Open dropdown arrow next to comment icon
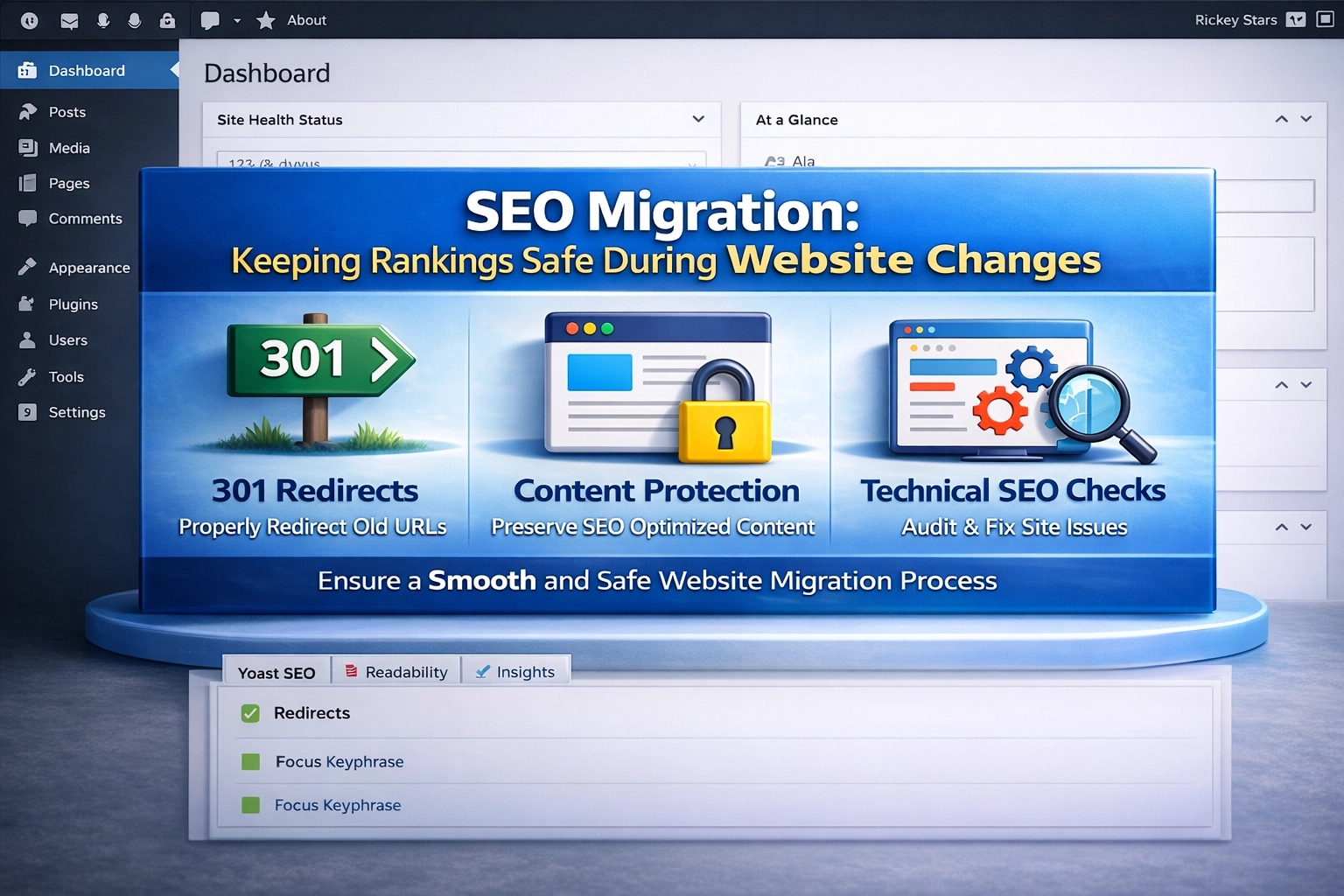 [x=237, y=21]
